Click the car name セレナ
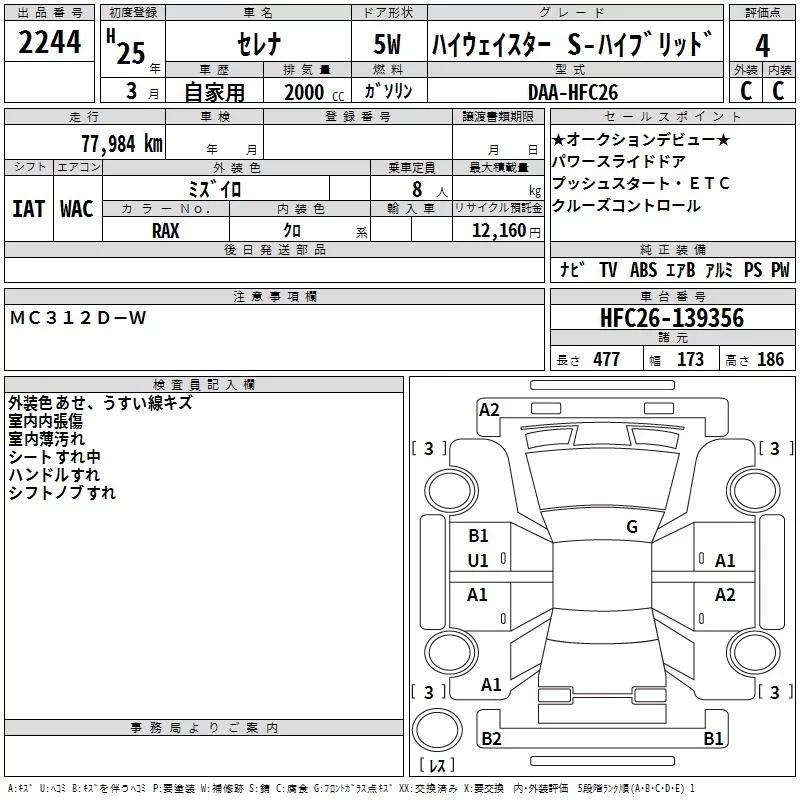The width and height of the screenshot is (800, 800). tap(259, 44)
